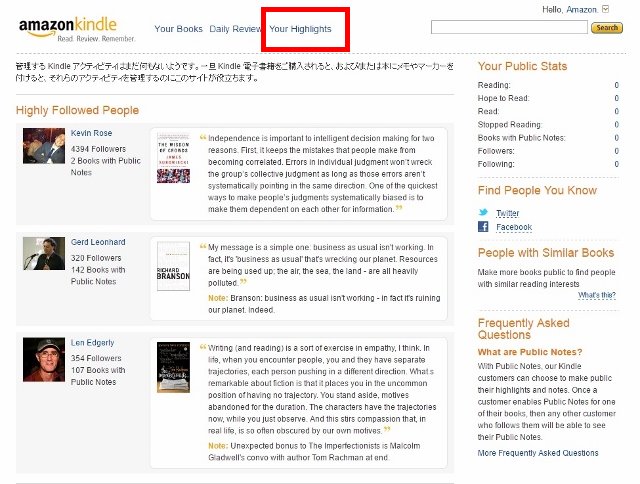The width and height of the screenshot is (640, 484).
Task: Select the 354 Followers text
Action: pyautogui.click(x=96, y=358)
